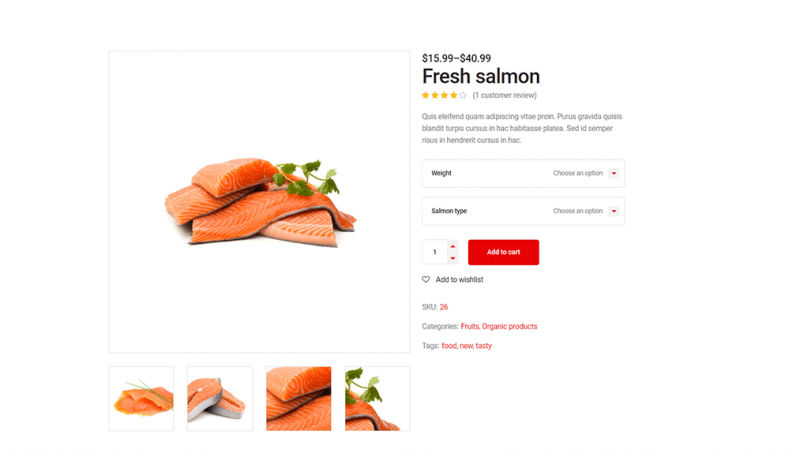Click the star rating icons
The height and width of the screenshot is (450, 800).
click(444, 95)
